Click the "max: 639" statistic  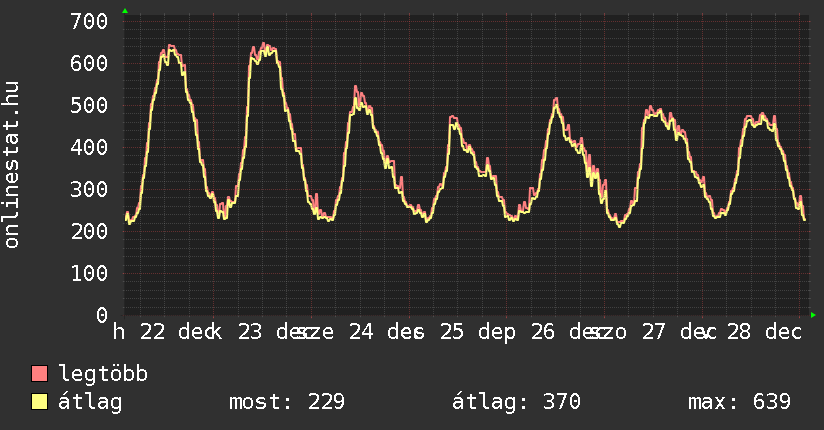739,402
